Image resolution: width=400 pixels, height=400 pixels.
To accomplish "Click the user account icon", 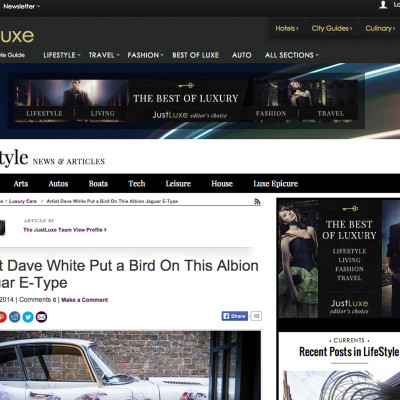I will 383,5.
